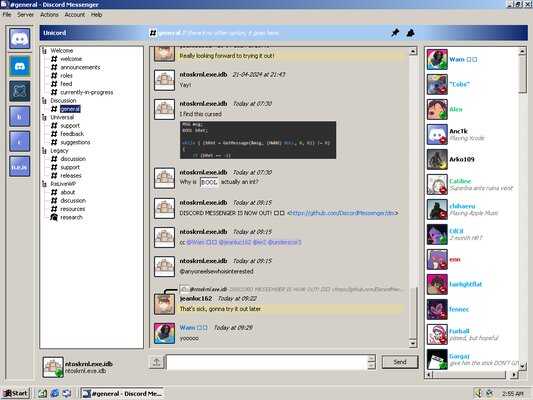
Task: Open the DiscordMessenger GitHub link
Action: click(x=341, y=213)
